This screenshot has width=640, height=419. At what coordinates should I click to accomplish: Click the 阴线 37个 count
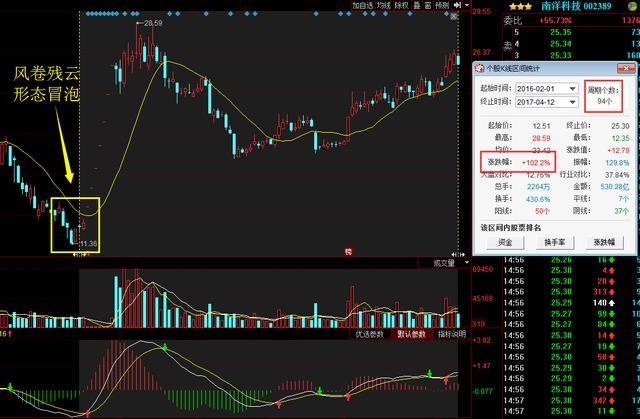[622, 211]
